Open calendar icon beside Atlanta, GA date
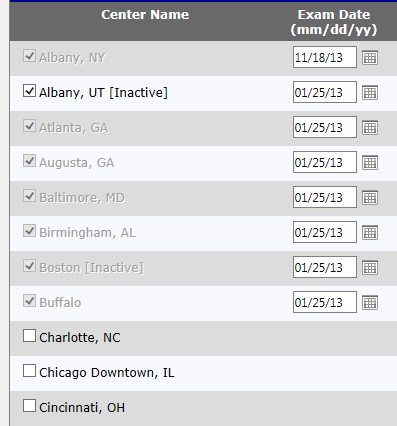397x426 pixels. point(370,128)
